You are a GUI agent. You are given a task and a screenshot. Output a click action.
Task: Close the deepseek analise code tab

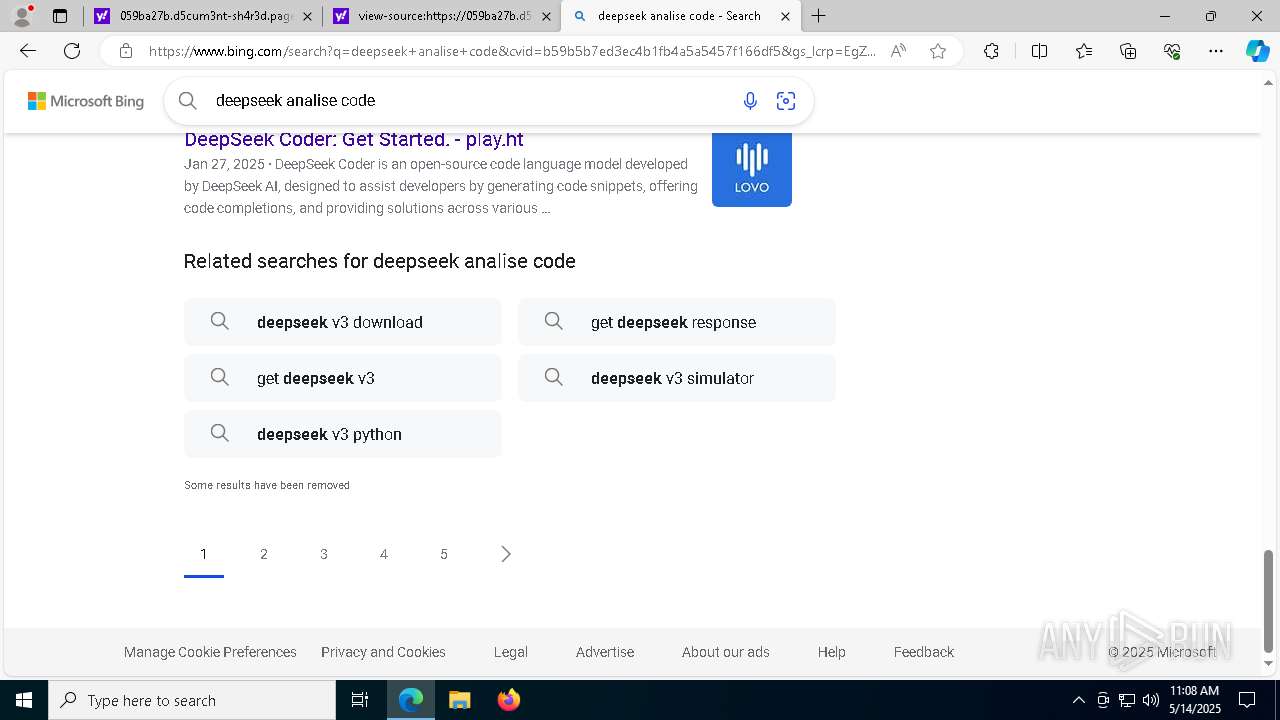click(786, 16)
